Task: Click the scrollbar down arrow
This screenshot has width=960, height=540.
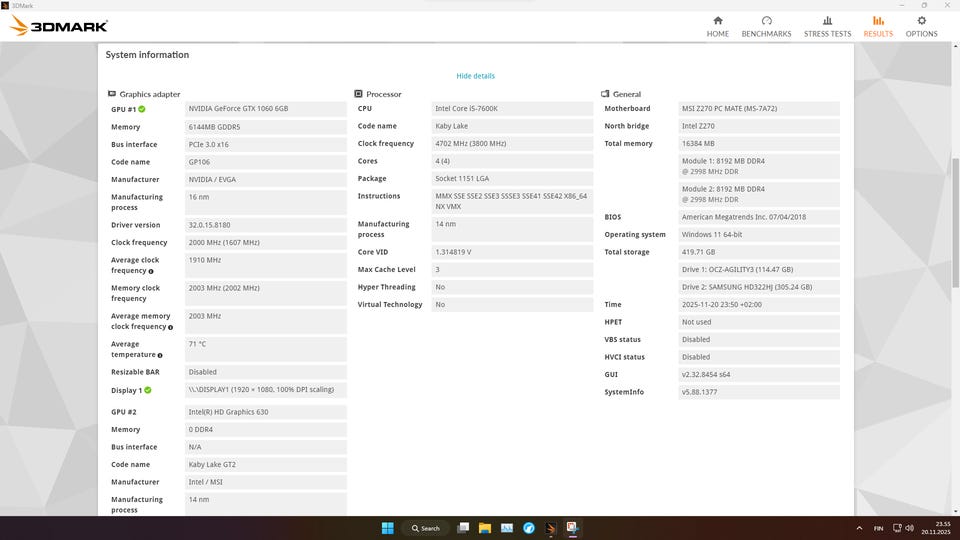Action: (x=955, y=511)
